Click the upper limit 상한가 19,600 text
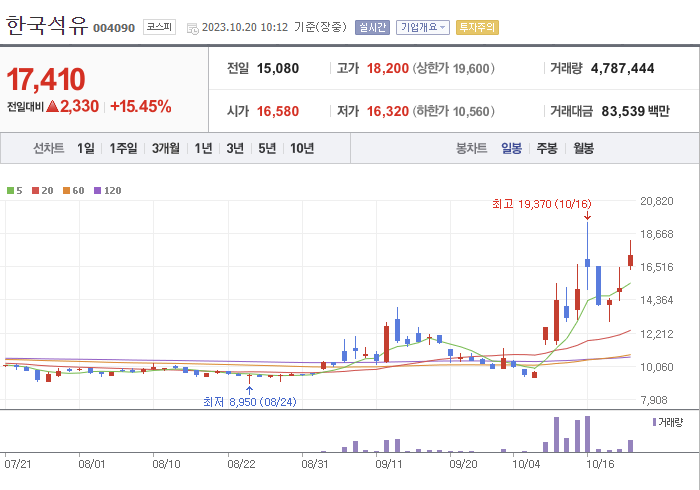The height and width of the screenshot is (490, 700). point(453,68)
